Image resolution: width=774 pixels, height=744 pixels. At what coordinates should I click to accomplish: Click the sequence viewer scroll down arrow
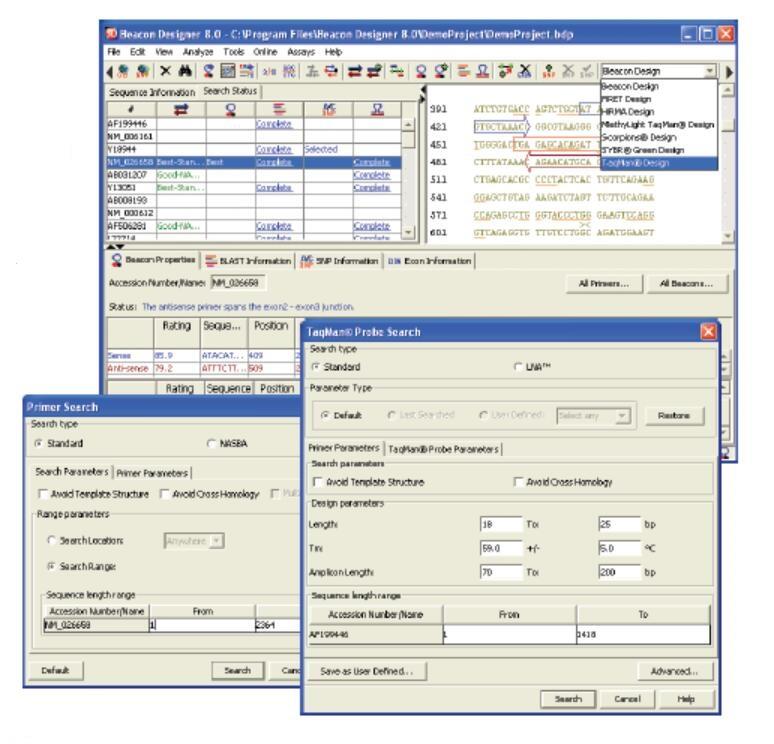[x=727, y=236]
